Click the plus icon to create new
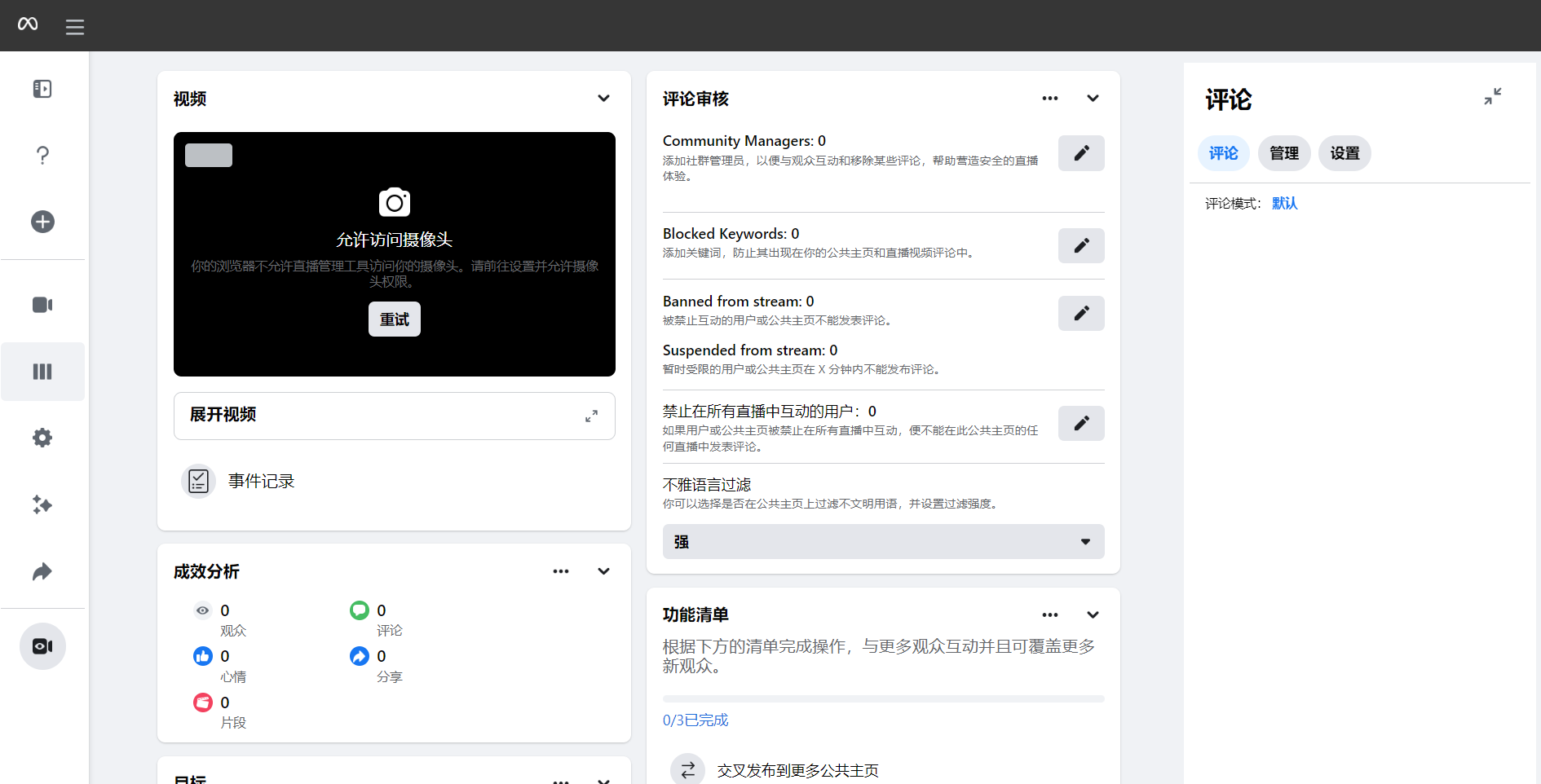Image resolution: width=1541 pixels, height=784 pixels. tap(42, 221)
